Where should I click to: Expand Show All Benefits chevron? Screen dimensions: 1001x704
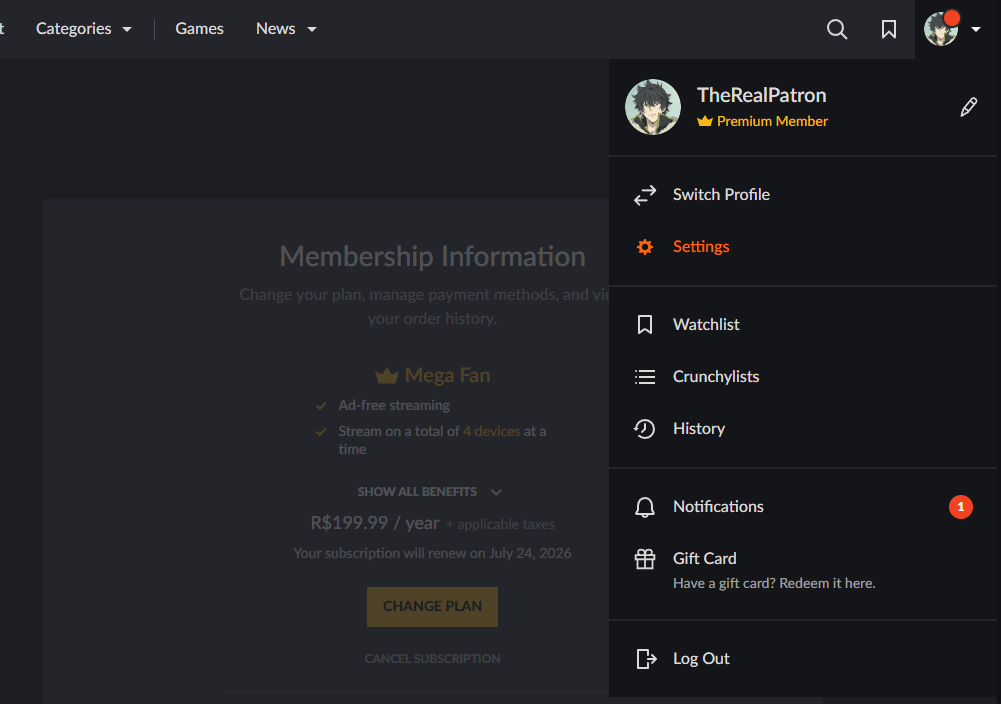496,492
